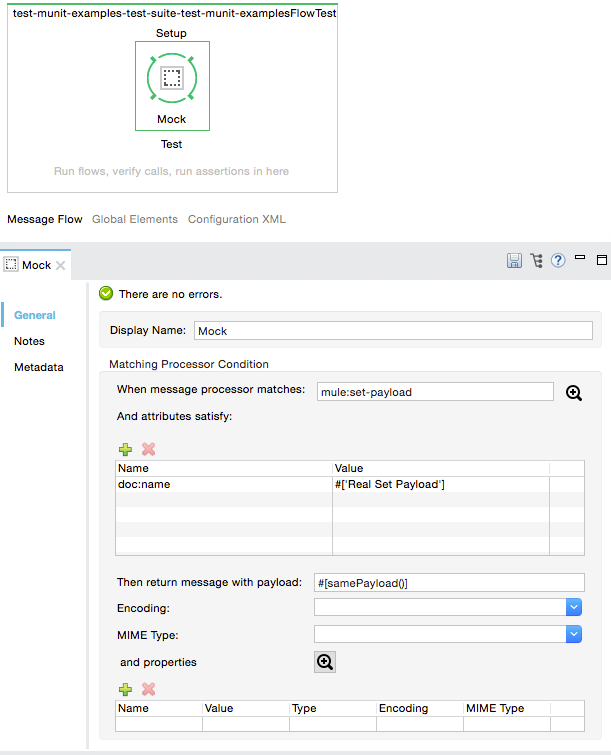Remove attribute using the upper red X

click(148, 450)
